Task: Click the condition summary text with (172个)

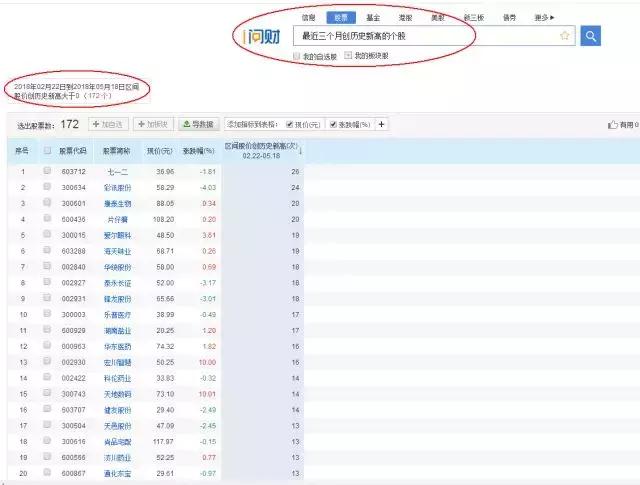Action: 76,91
